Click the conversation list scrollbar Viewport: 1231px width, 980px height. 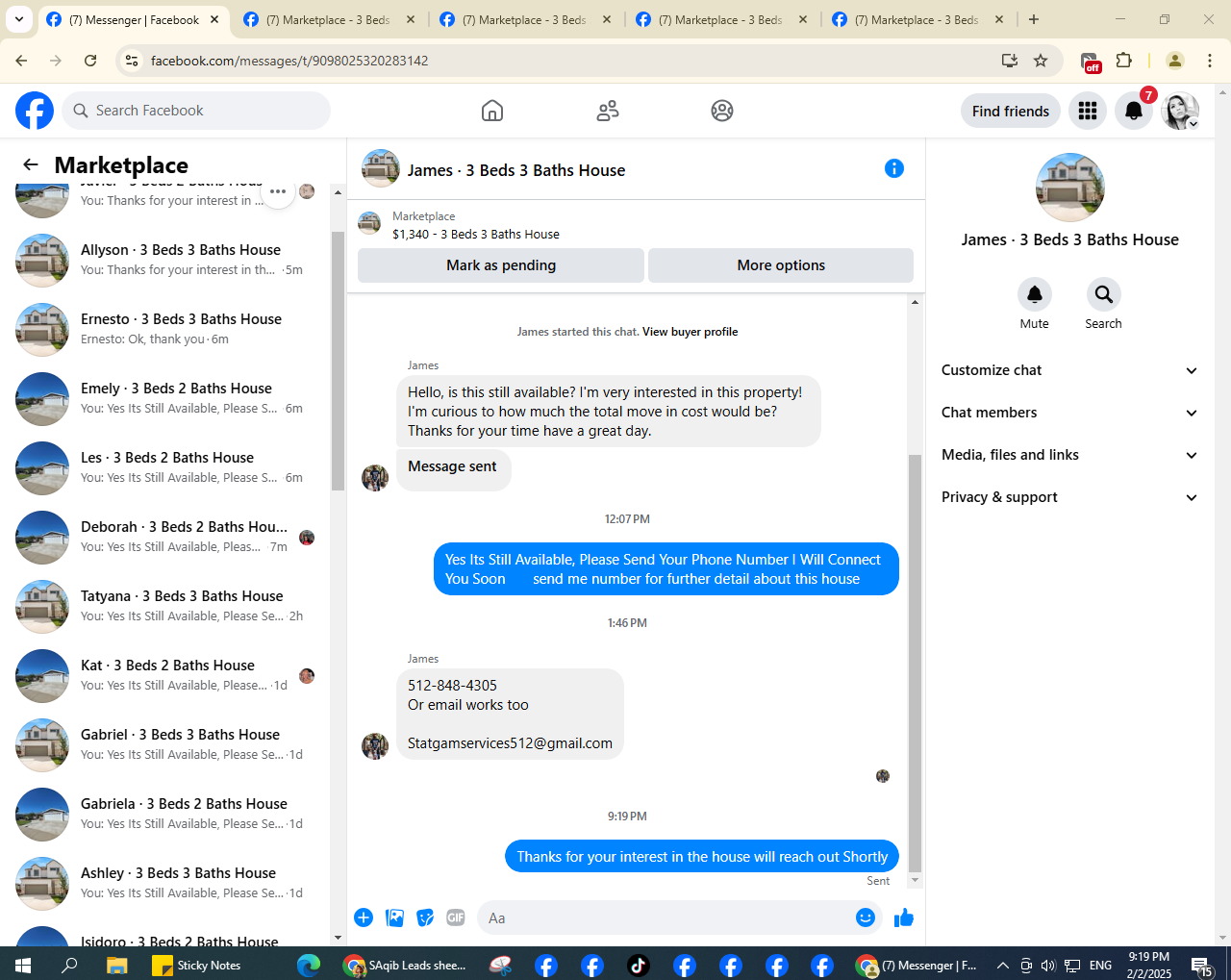coord(338,361)
